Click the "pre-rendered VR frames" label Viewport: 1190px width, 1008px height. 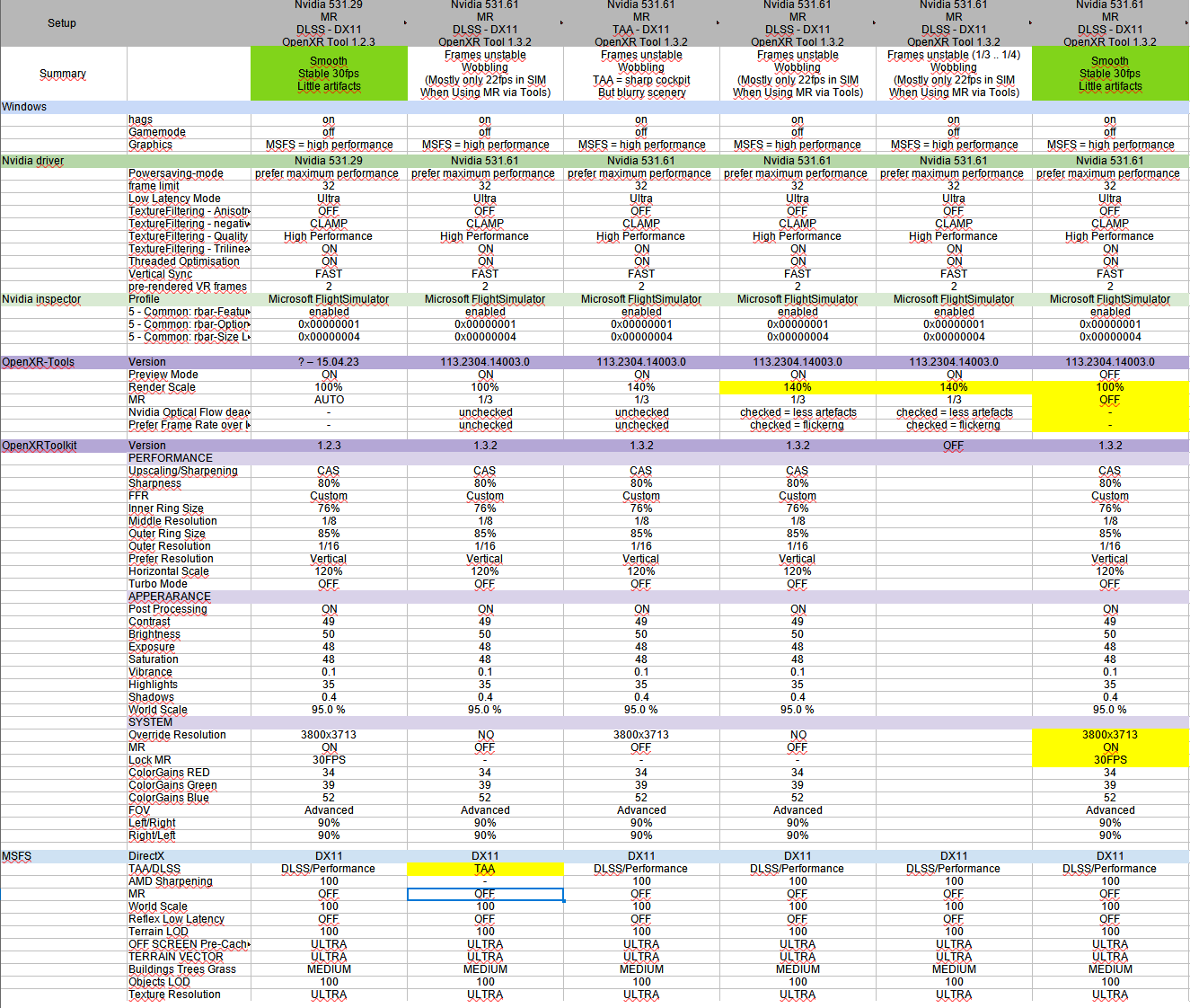[x=188, y=287]
